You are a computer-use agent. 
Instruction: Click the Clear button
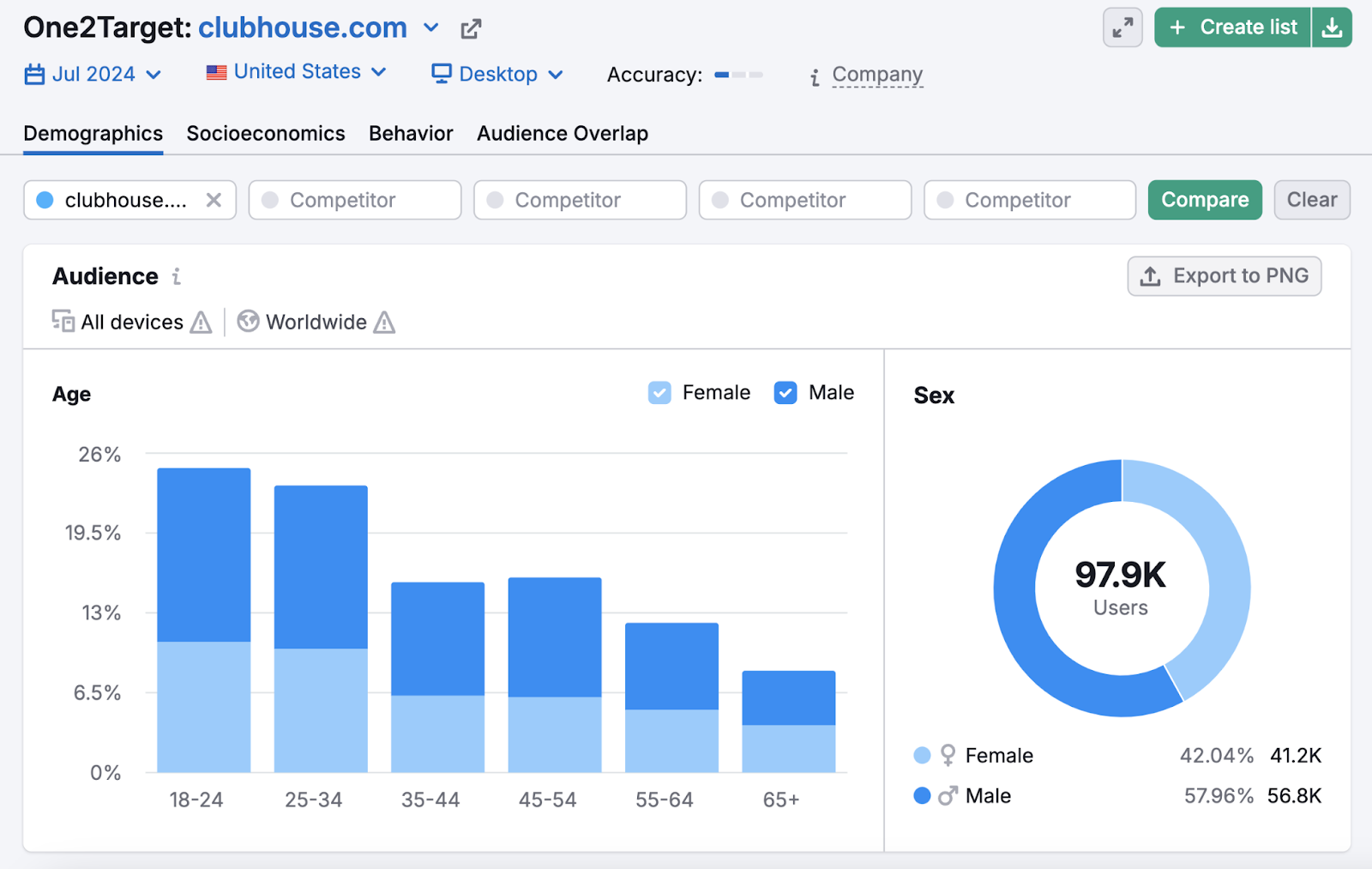1312,200
